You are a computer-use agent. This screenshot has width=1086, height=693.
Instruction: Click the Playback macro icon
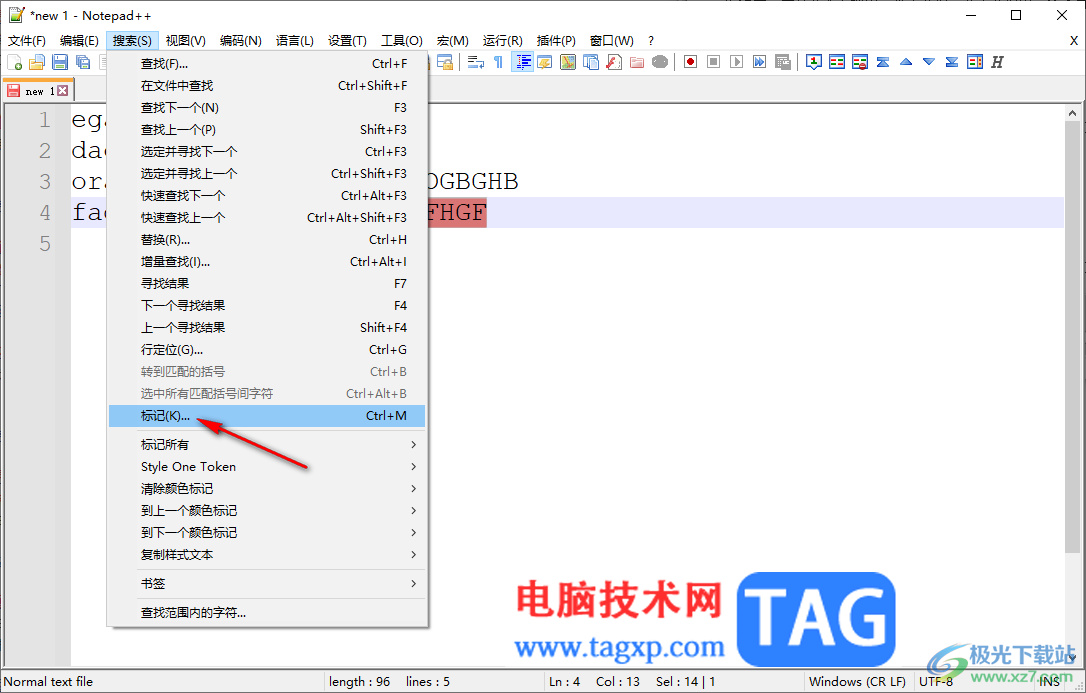point(736,62)
